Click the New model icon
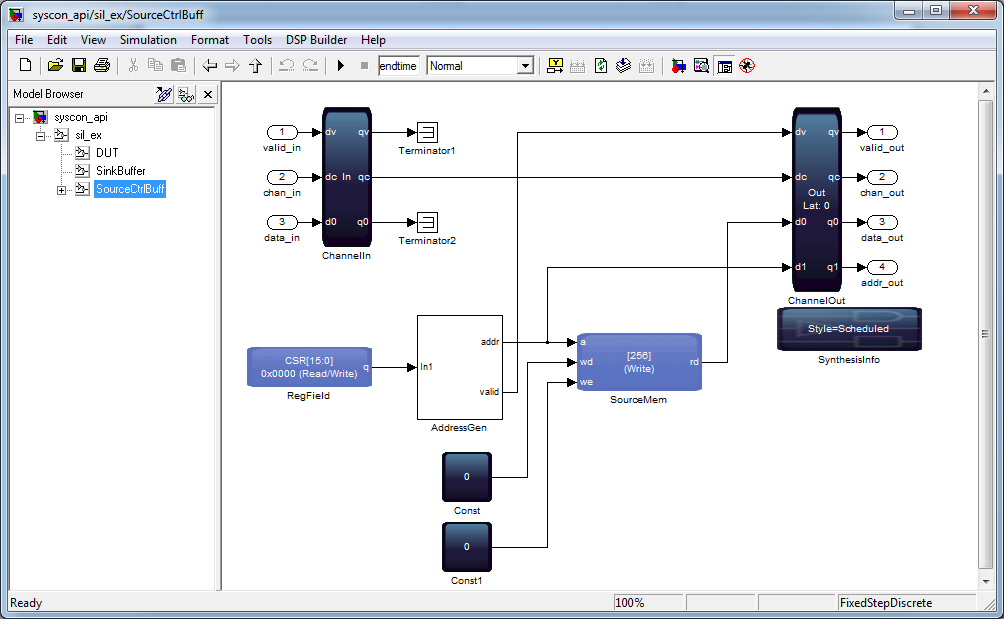The image size is (1004, 619). 25,66
